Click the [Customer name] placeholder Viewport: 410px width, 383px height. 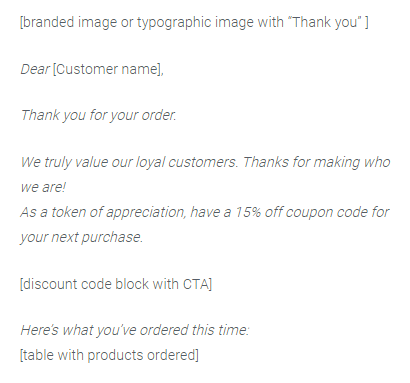pyautogui.click(x=108, y=69)
